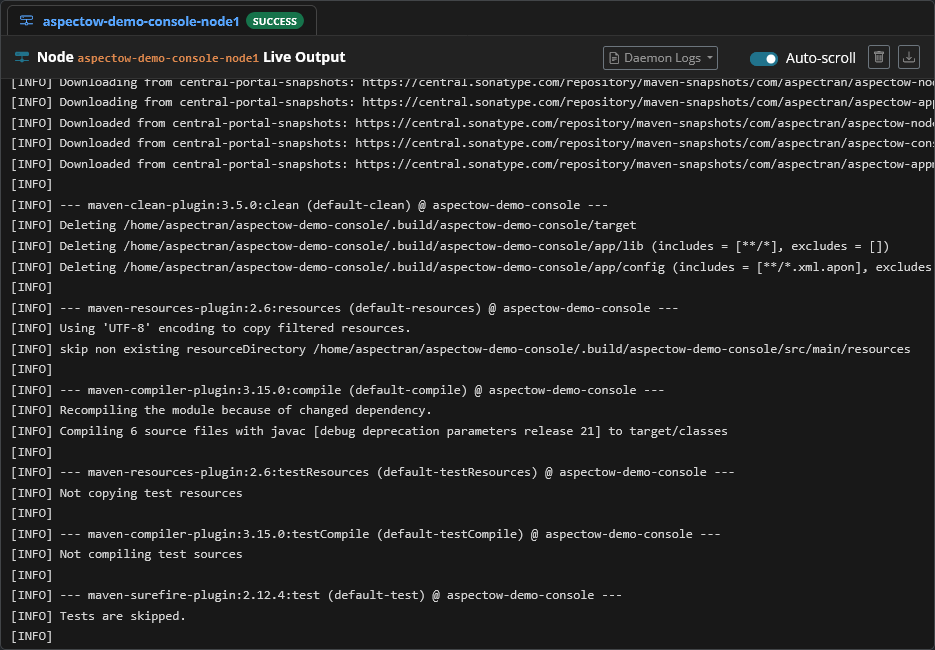Click the Auto-scroll label
The image size is (935, 650).
click(x=821, y=58)
